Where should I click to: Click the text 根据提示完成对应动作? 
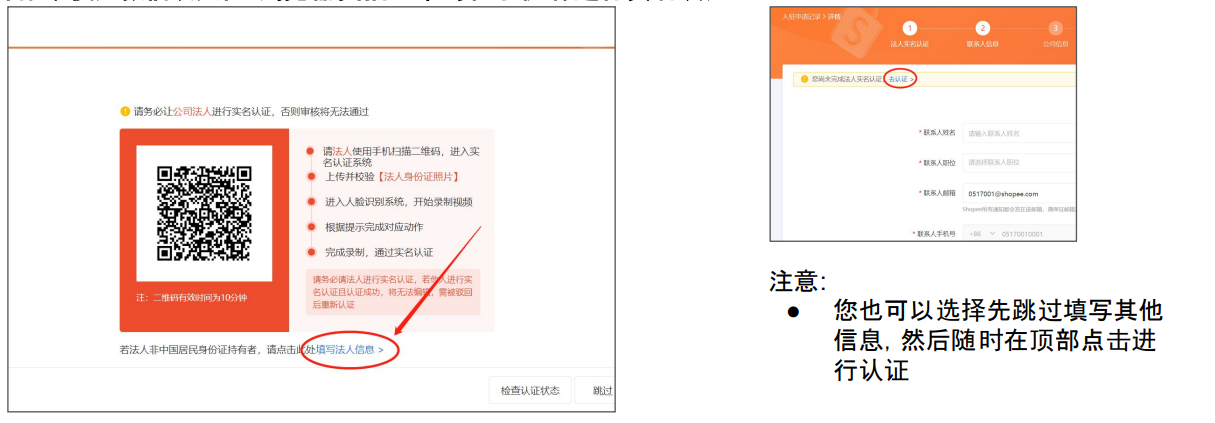pyautogui.click(x=373, y=227)
